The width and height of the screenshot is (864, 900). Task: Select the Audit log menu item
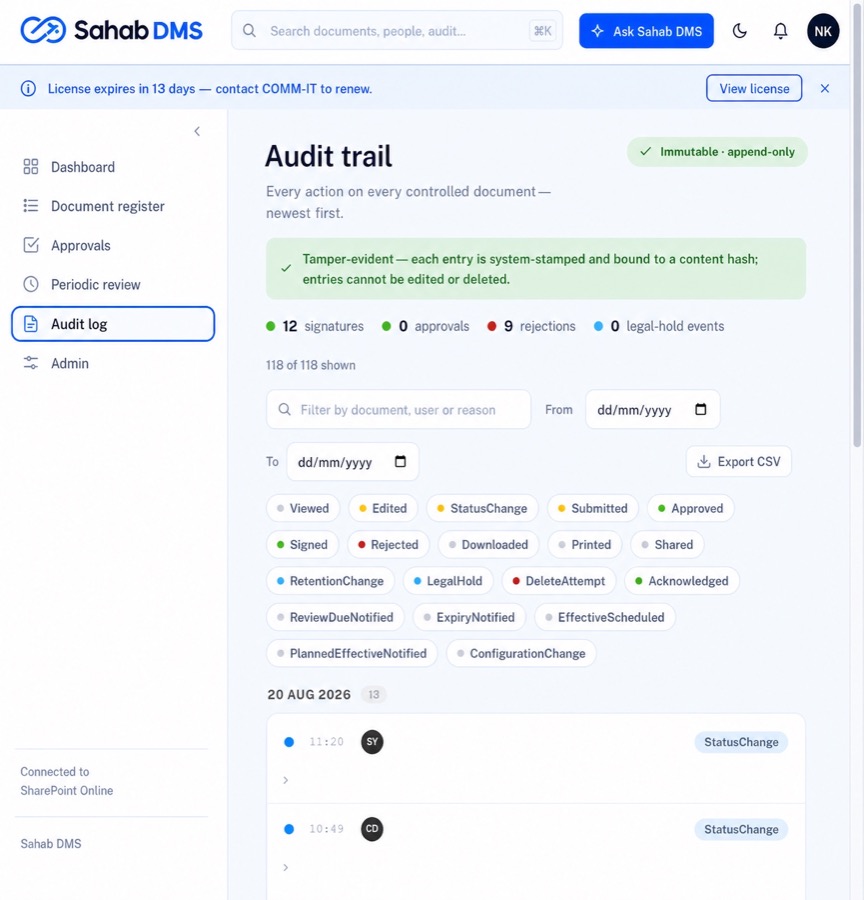coord(113,324)
